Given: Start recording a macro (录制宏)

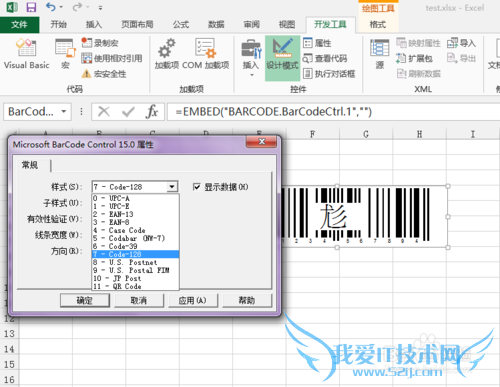Looking at the screenshot, I should tap(100, 43).
